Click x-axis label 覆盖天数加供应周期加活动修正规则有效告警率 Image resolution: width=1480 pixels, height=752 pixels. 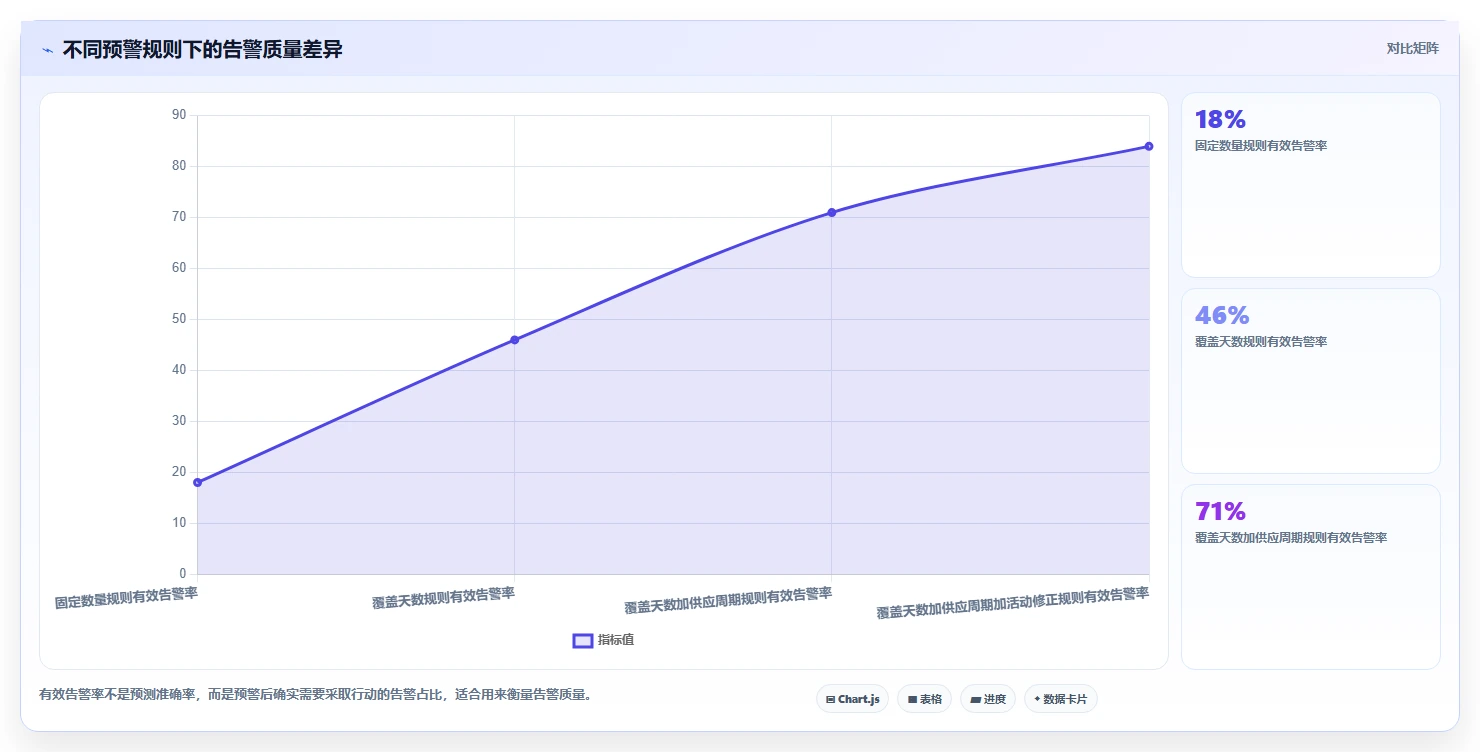pyautogui.click(x=1013, y=603)
